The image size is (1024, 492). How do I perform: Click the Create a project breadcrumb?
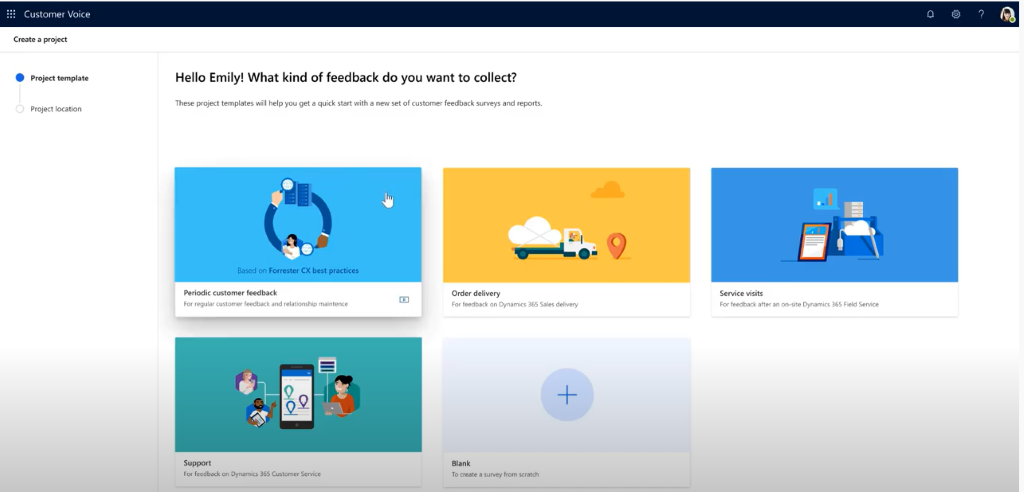pyautogui.click(x=40, y=39)
